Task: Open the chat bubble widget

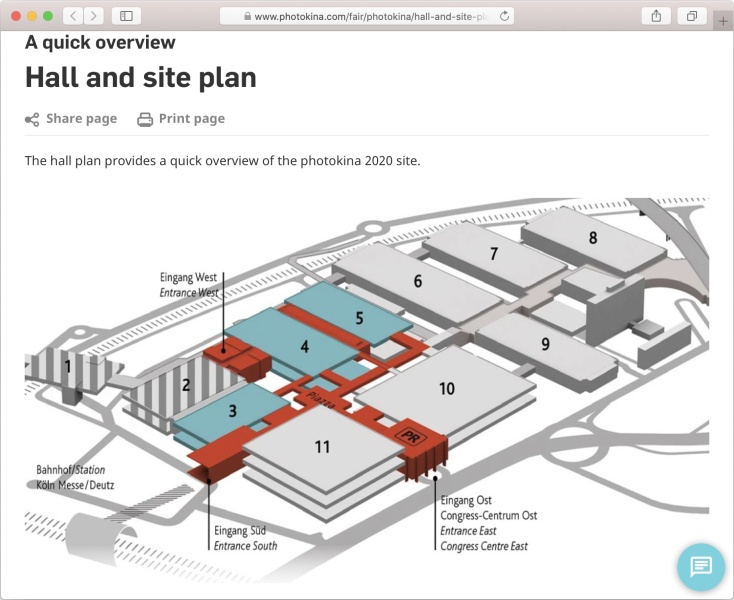Action: coord(701,567)
